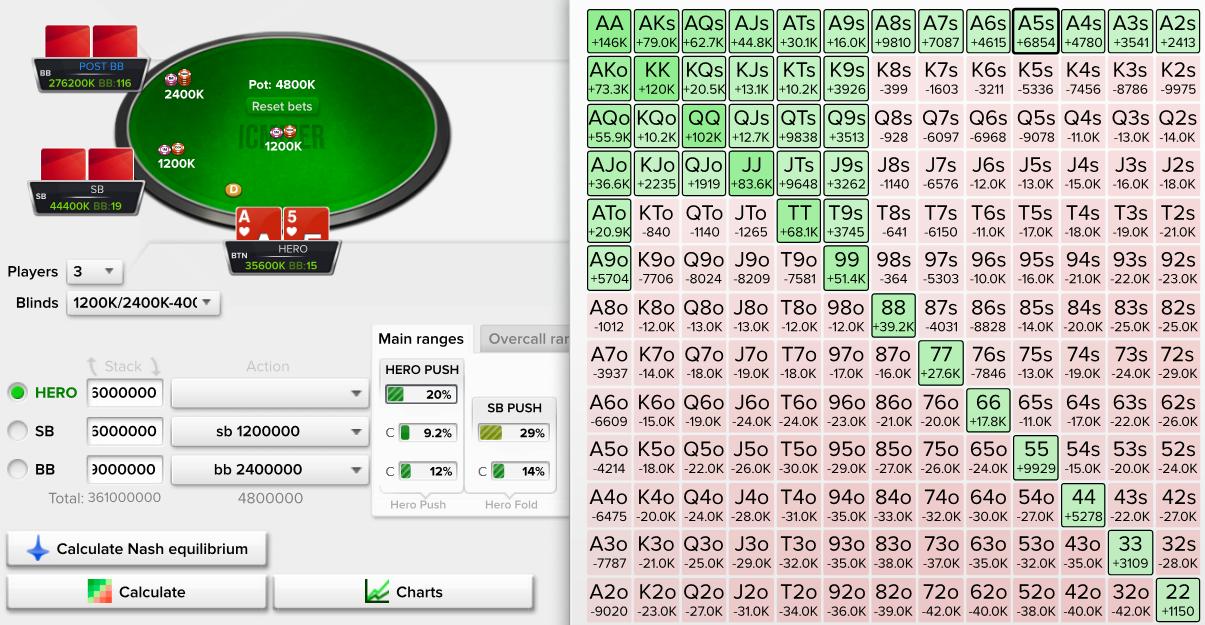The width and height of the screenshot is (1205, 625).
Task: Select the BB radio button
Action: [17, 469]
